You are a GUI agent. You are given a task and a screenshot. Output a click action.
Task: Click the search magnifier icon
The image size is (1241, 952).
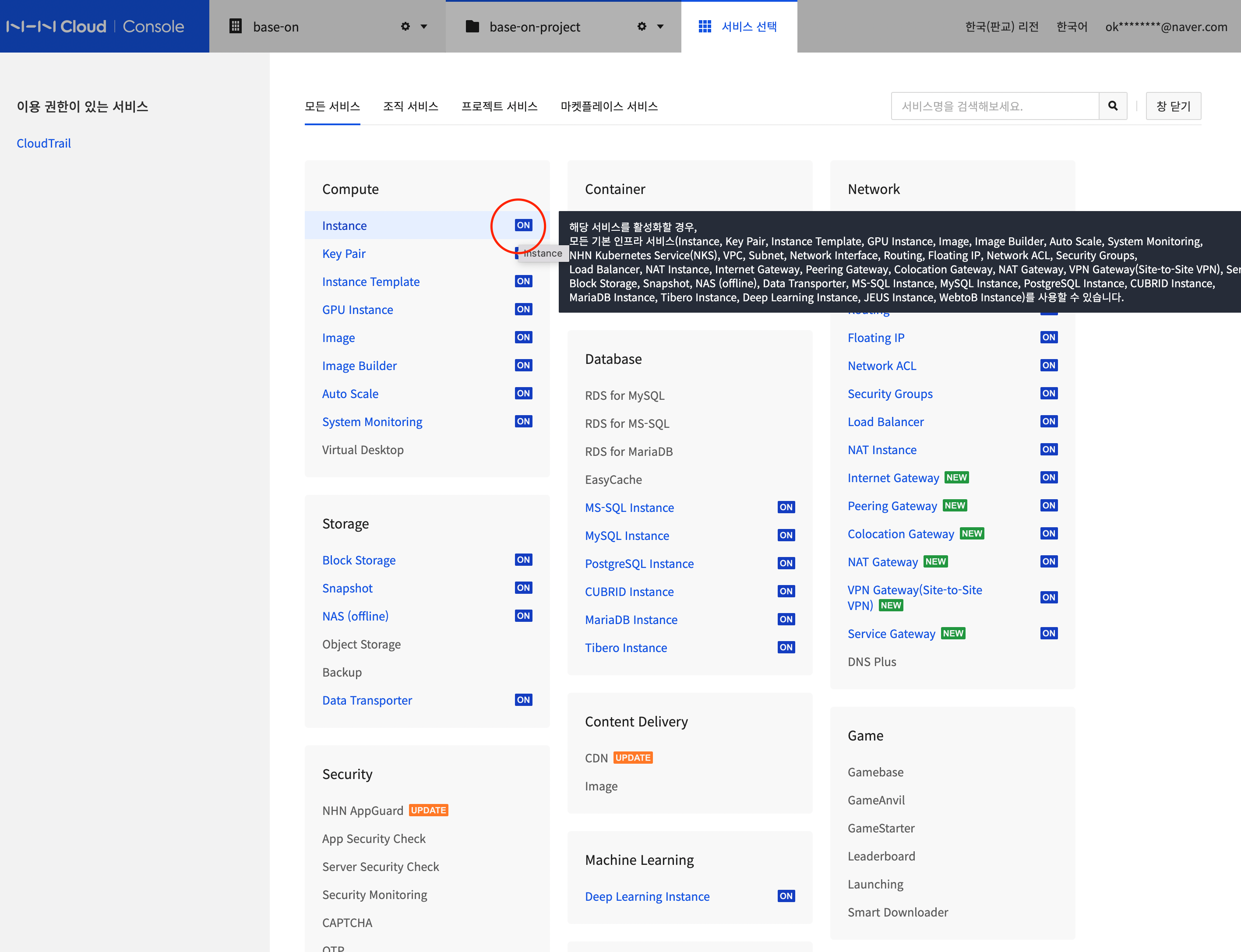pos(1112,106)
